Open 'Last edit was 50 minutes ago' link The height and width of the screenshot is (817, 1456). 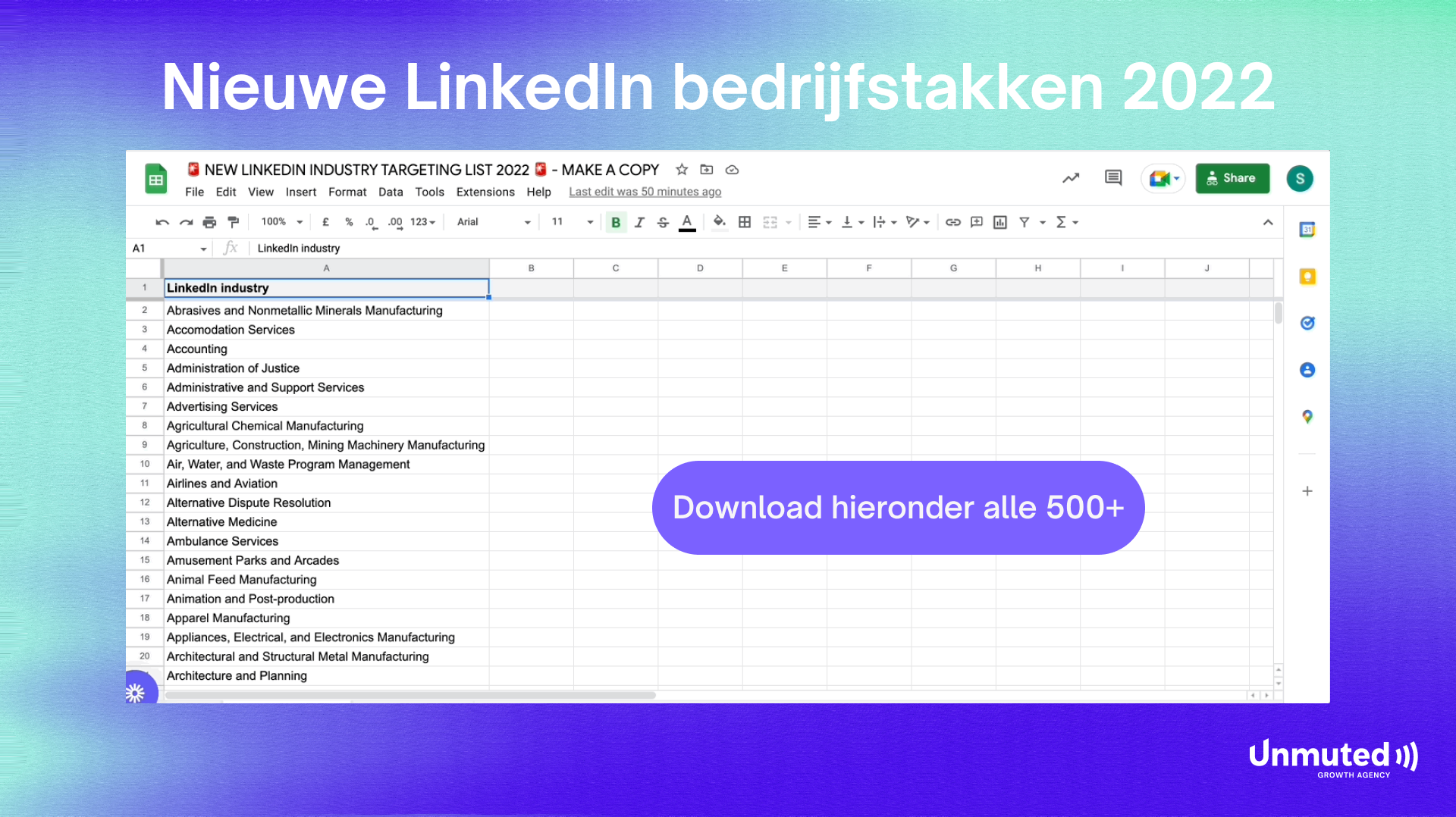point(645,192)
